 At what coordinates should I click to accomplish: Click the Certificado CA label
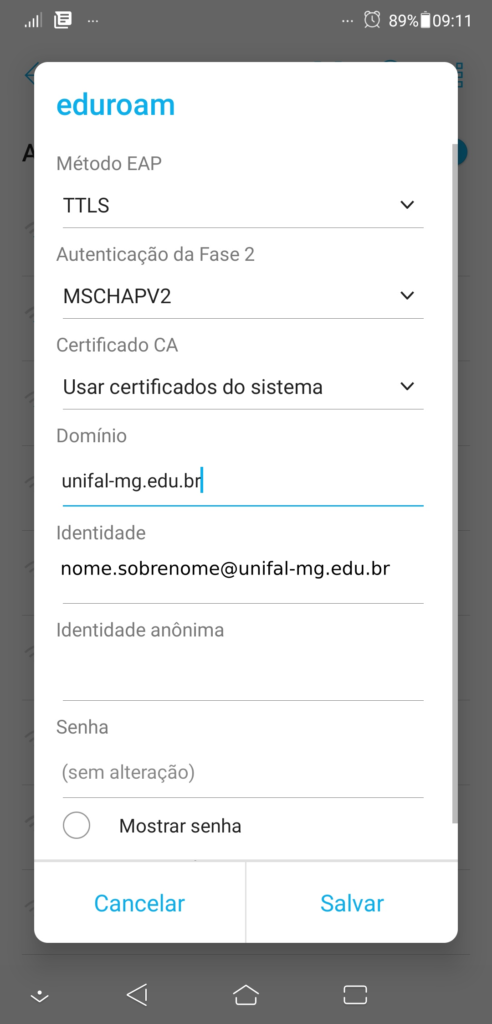click(x=117, y=345)
